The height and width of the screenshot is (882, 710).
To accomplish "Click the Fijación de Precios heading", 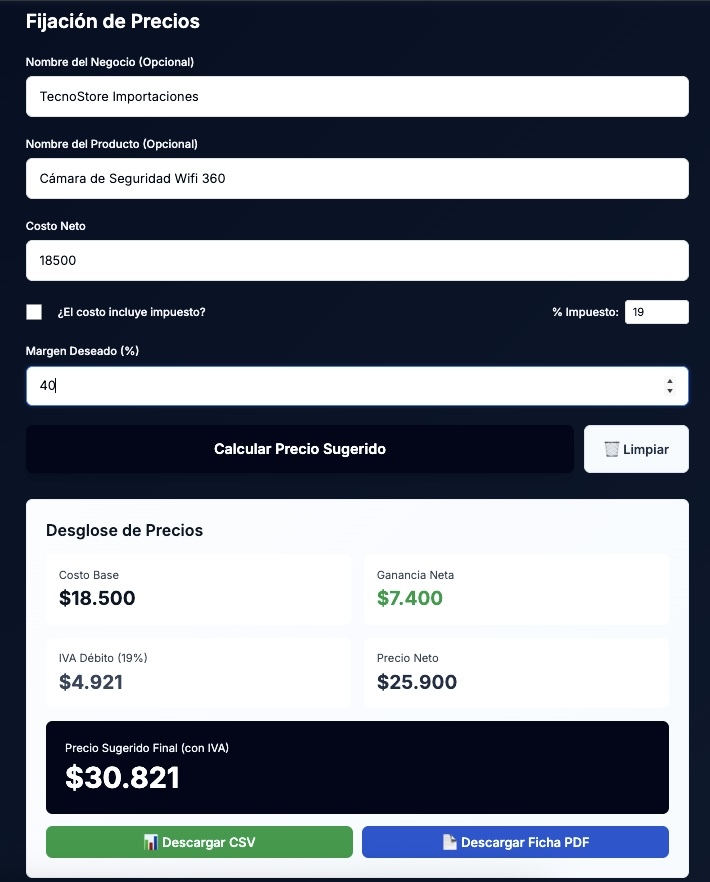I will (113, 21).
